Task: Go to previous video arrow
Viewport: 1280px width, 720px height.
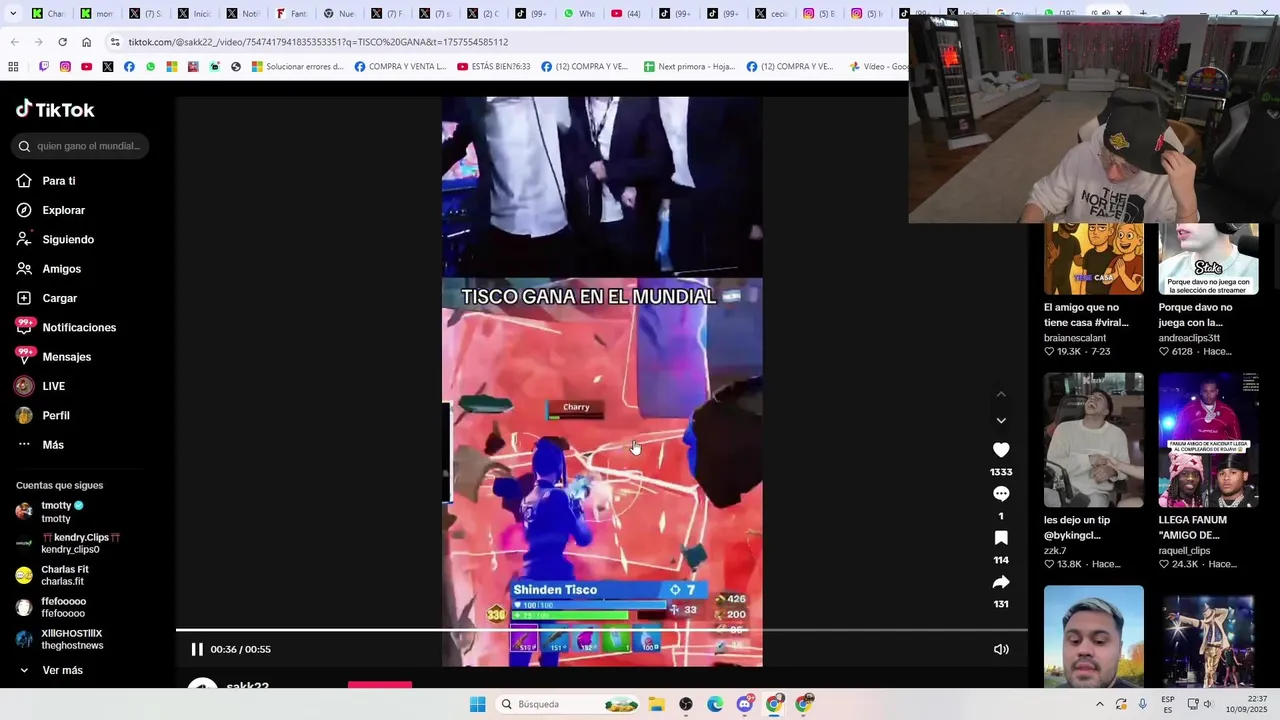Action: pyautogui.click(x=1001, y=394)
